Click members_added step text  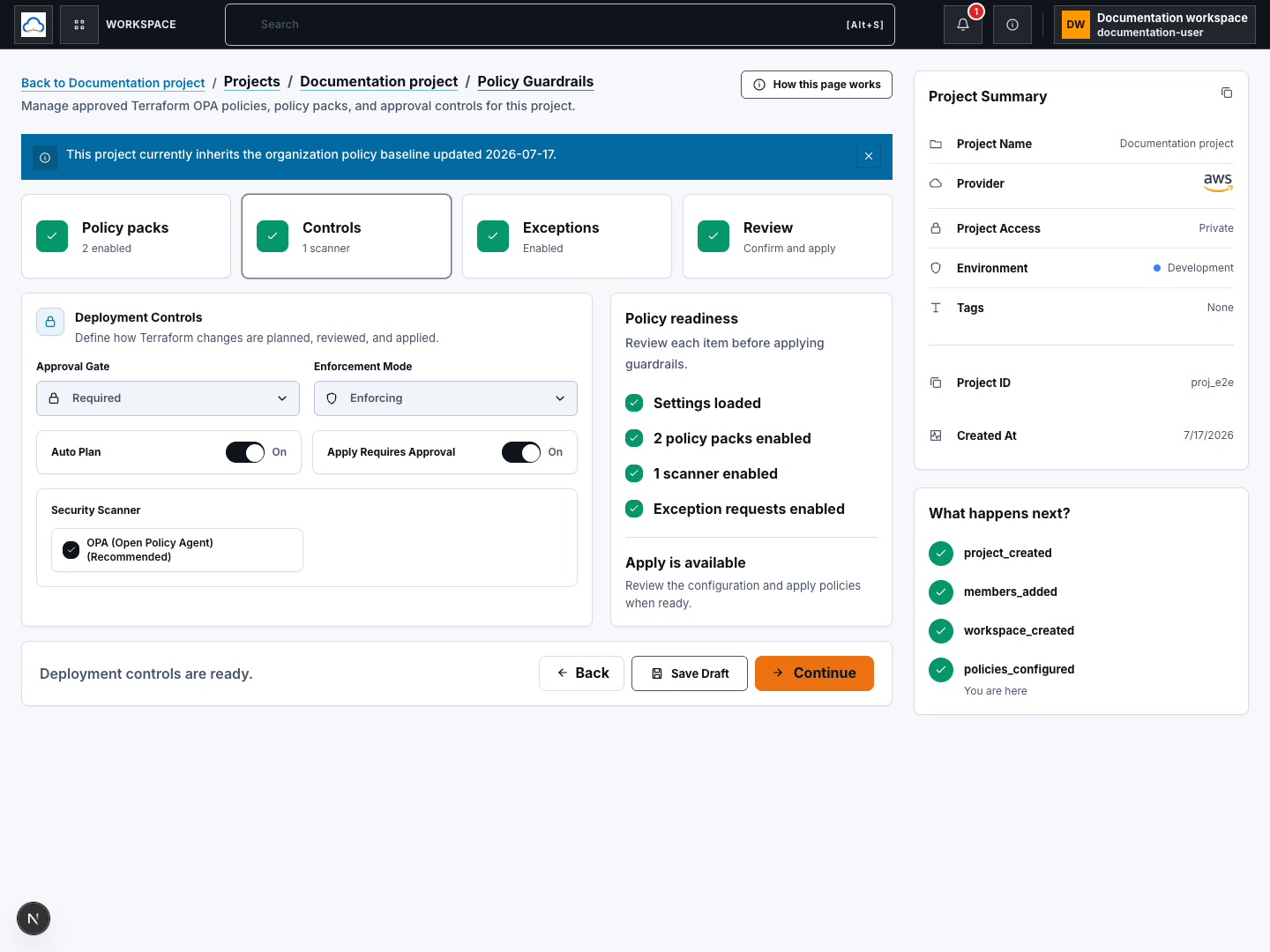pyautogui.click(x=1011, y=592)
